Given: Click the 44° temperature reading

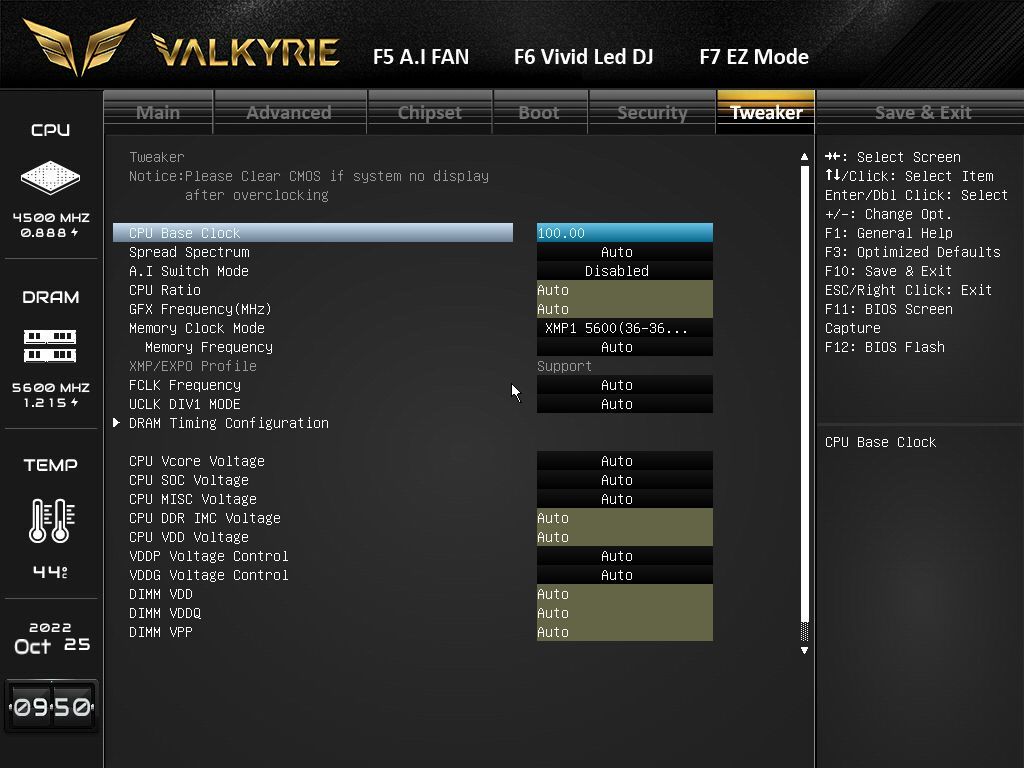Looking at the screenshot, I should (x=50, y=572).
